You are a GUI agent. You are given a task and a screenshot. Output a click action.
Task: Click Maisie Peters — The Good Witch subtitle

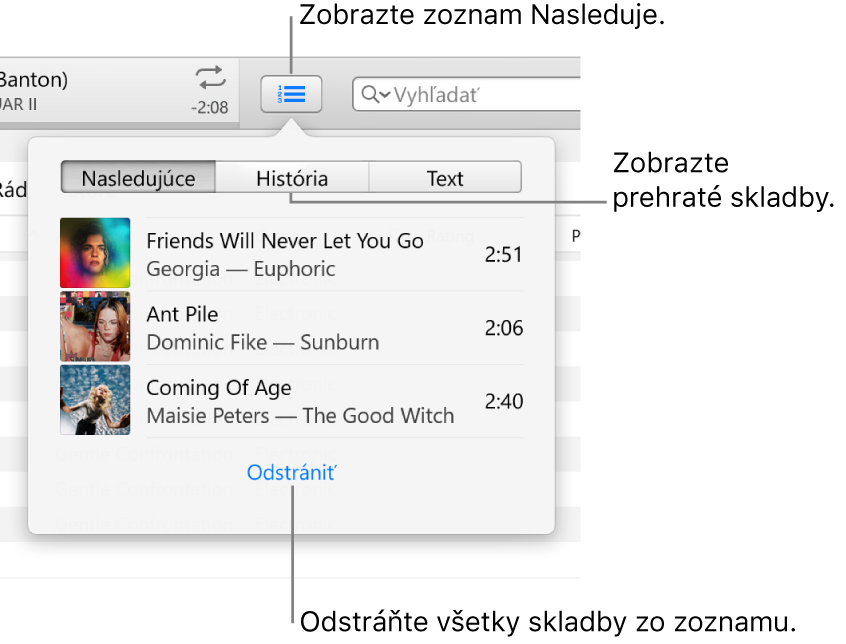(300, 416)
